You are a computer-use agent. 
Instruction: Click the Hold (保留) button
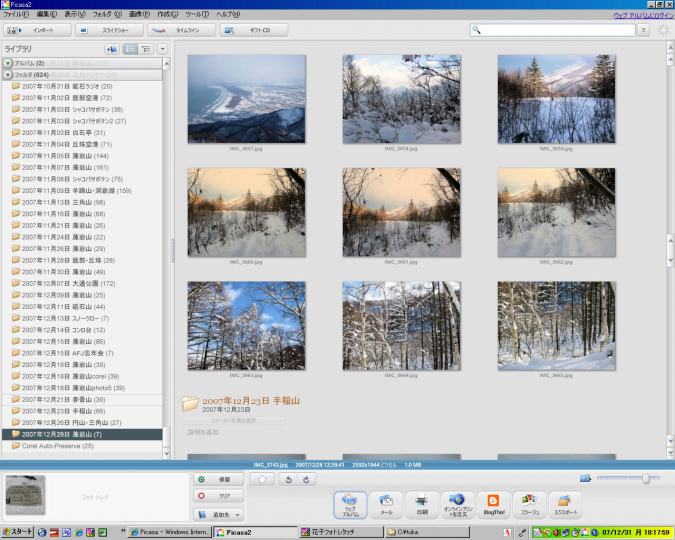coord(216,480)
